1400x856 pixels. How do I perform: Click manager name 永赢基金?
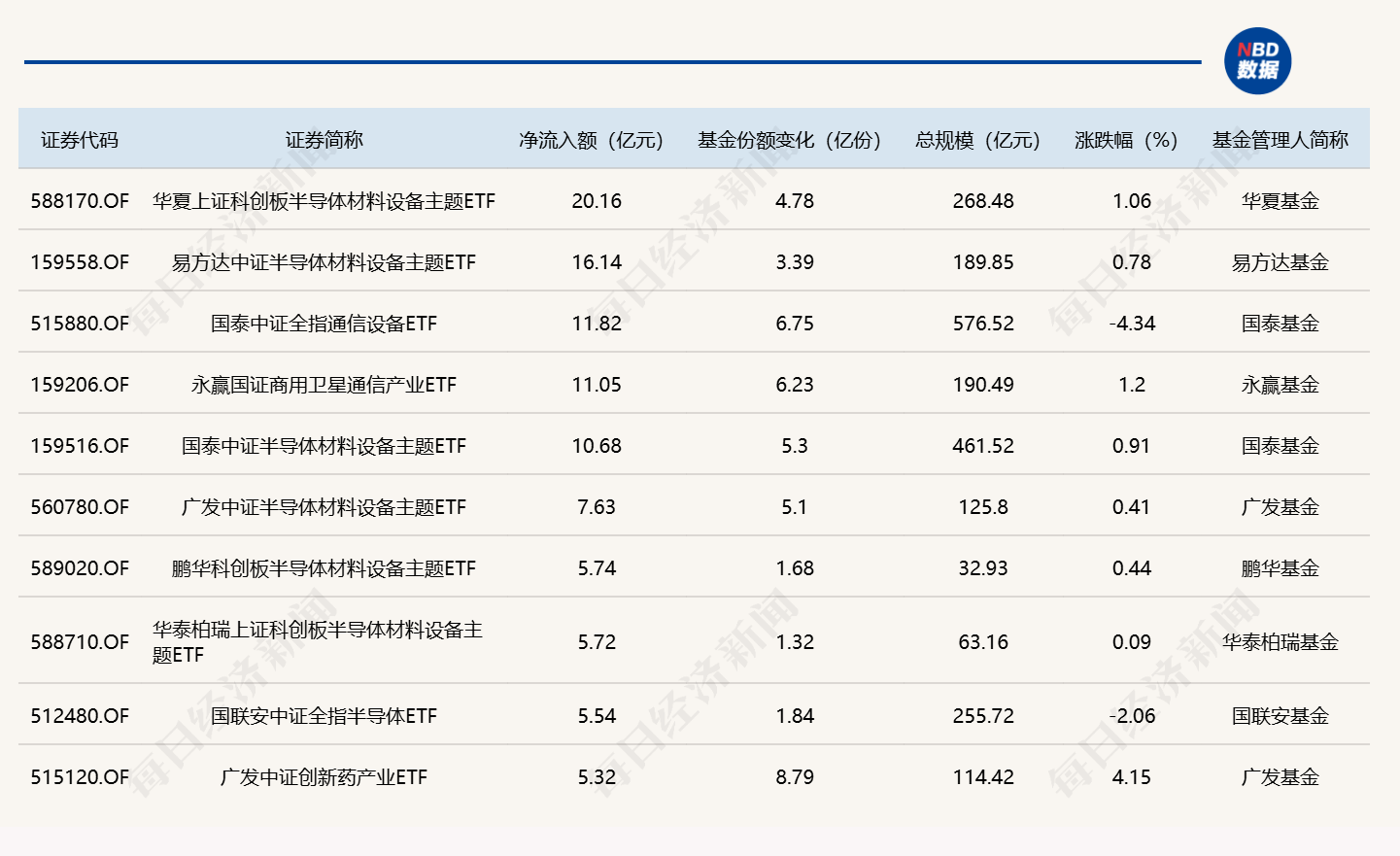tap(1280, 385)
